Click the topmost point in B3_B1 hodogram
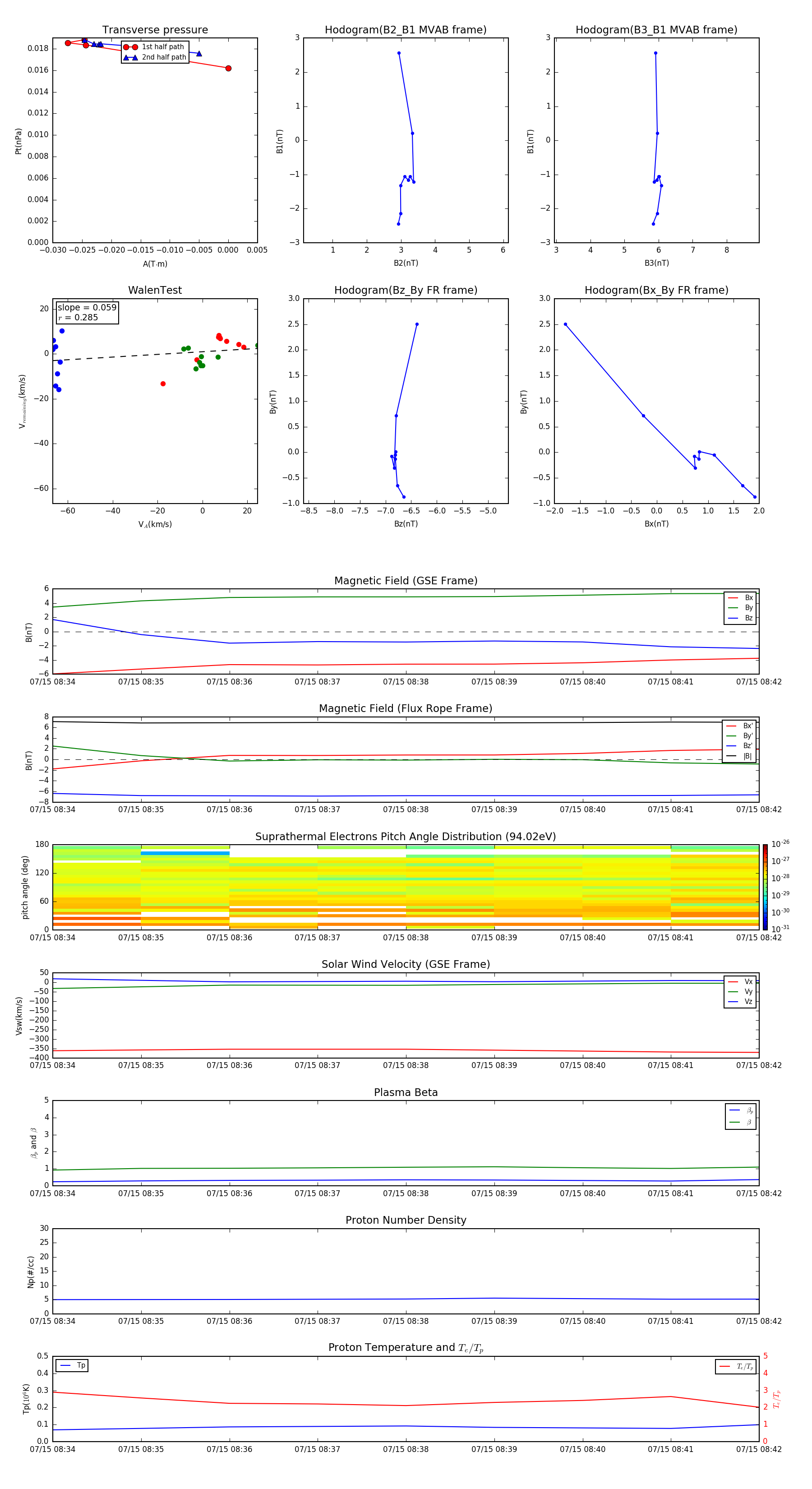The image size is (812, 1489). 655,53
